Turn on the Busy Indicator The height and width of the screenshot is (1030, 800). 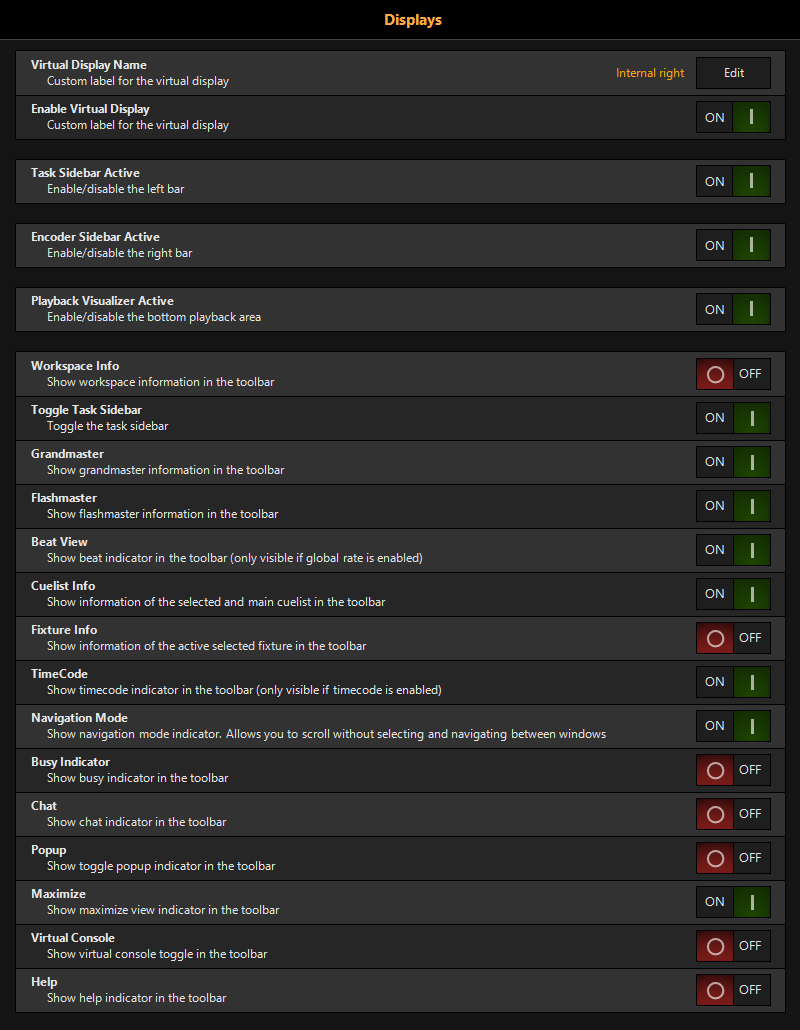733,770
